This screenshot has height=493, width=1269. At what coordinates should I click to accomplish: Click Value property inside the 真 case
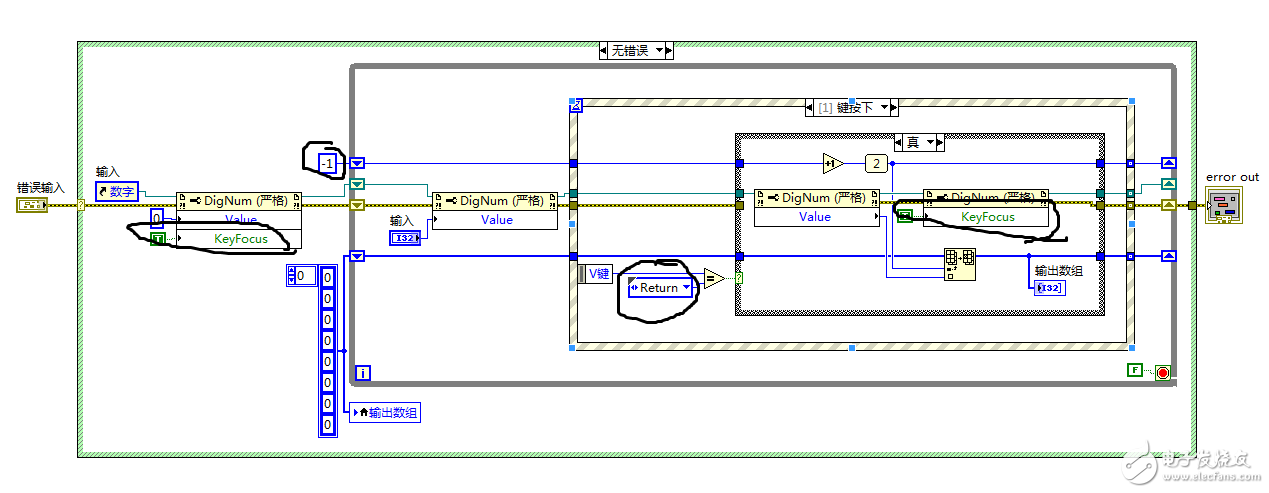817,216
